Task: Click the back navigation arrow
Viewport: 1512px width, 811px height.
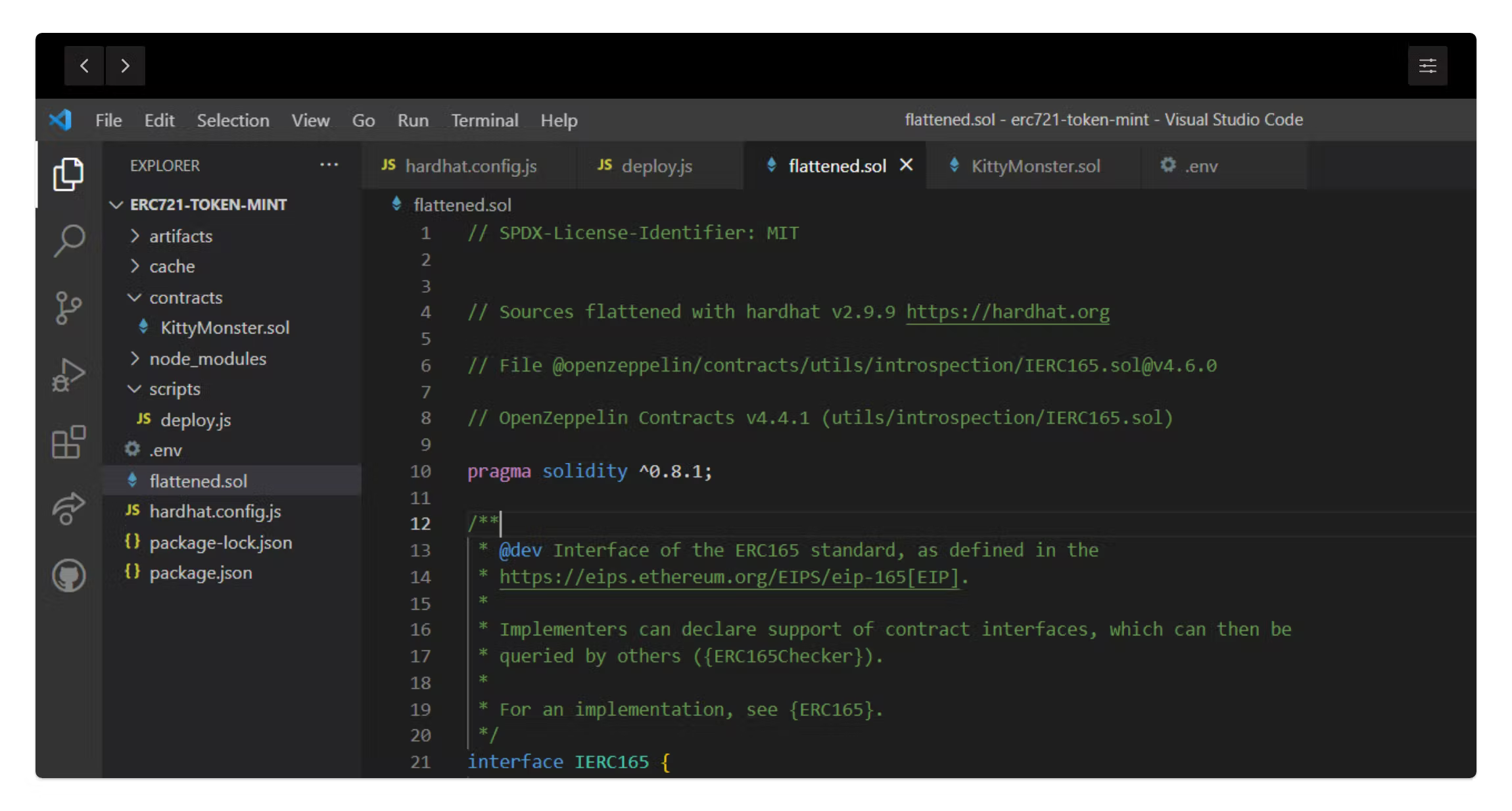Action: (84, 66)
